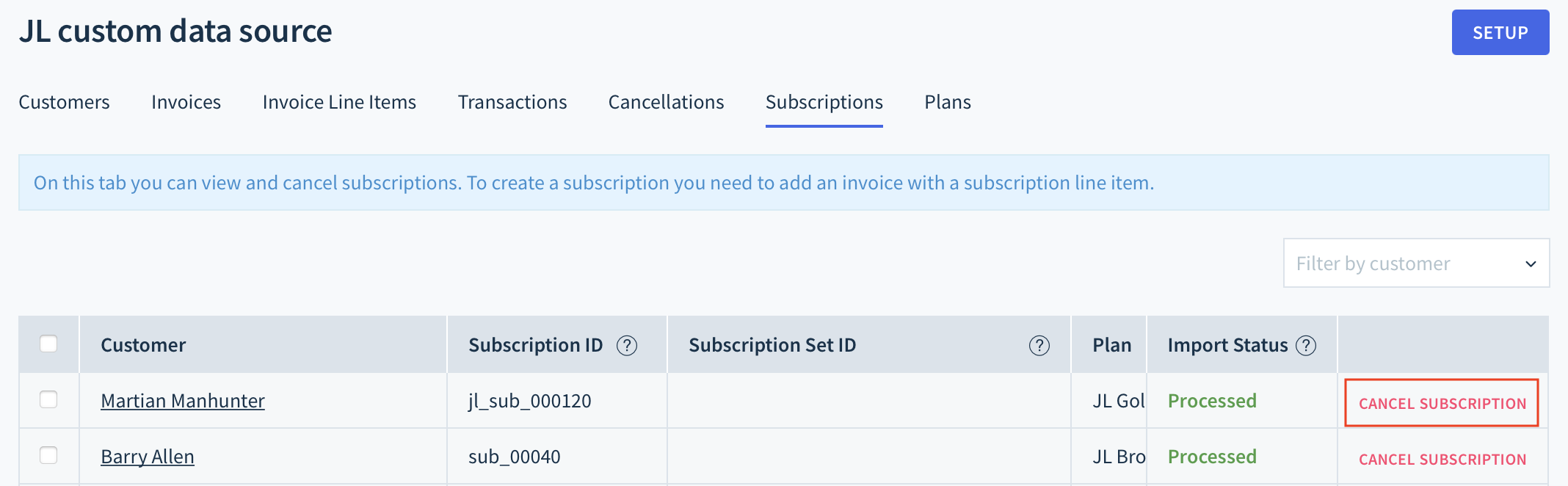The height and width of the screenshot is (486, 1568).
Task: Cancel Martian Manhunter's subscription
Action: click(1442, 403)
